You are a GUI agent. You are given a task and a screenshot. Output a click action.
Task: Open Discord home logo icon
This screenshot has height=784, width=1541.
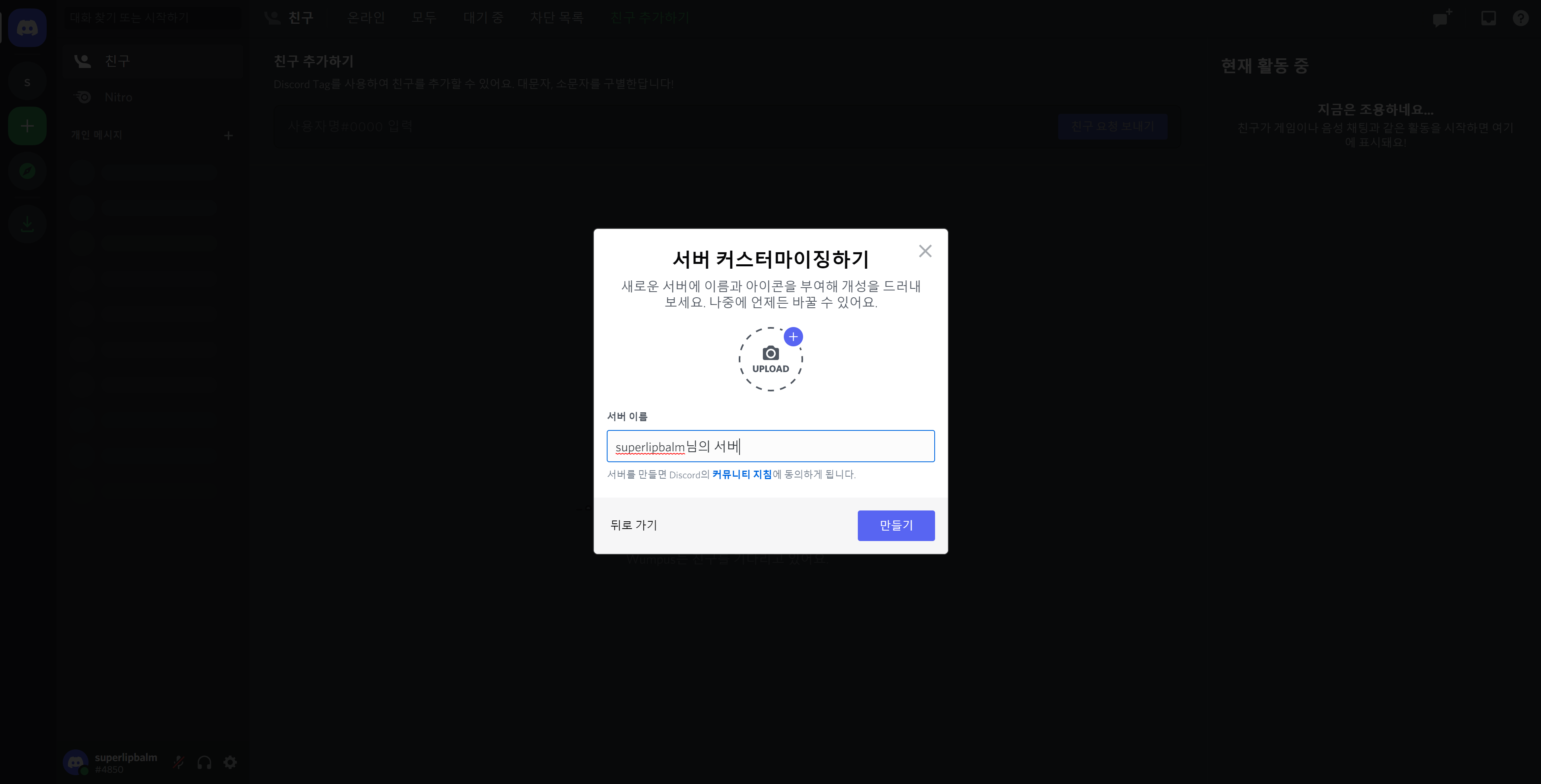(x=27, y=27)
